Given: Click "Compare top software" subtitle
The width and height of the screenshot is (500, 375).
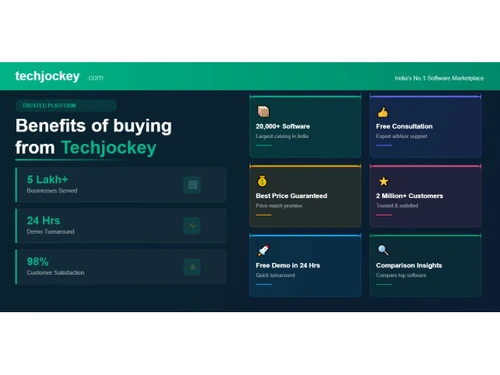Looking at the screenshot, I should [401, 275].
